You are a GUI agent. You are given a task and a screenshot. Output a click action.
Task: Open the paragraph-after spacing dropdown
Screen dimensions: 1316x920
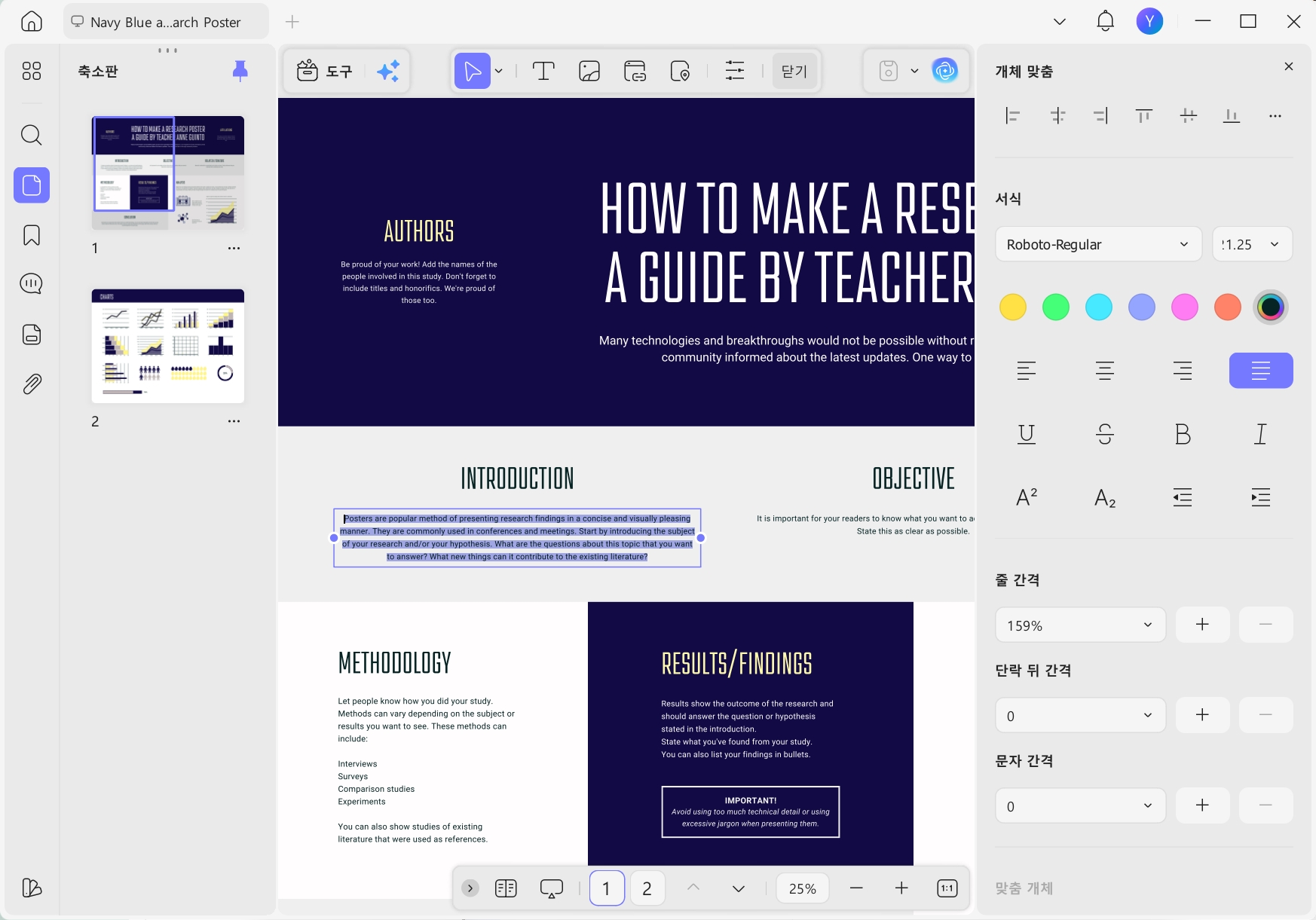coord(1080,716)
